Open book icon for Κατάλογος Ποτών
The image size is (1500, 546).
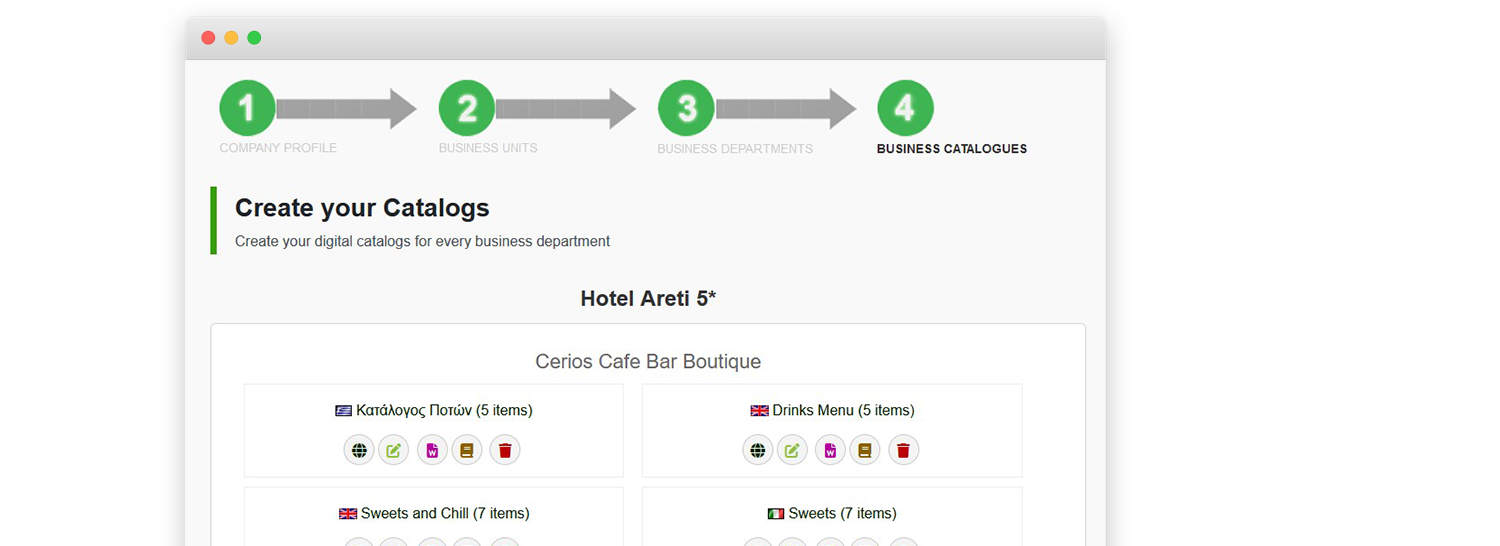pyautogui.click(x=467, y=450)
